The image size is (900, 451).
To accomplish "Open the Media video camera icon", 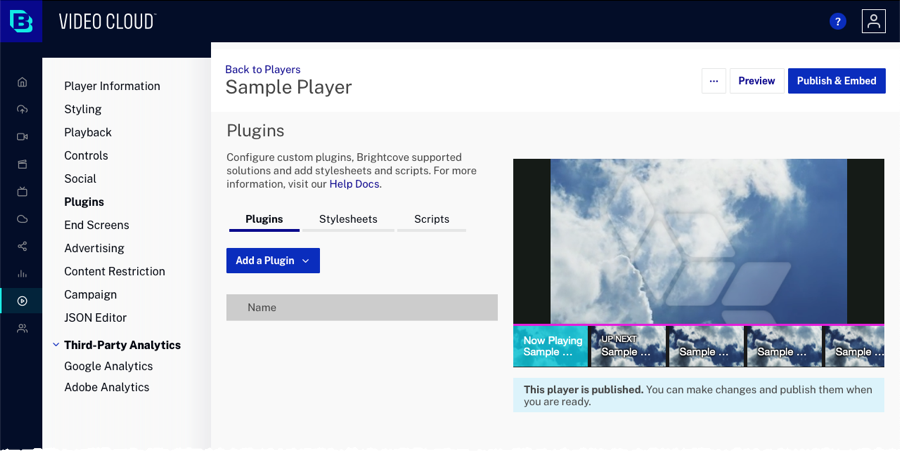I will click(22, 137).
